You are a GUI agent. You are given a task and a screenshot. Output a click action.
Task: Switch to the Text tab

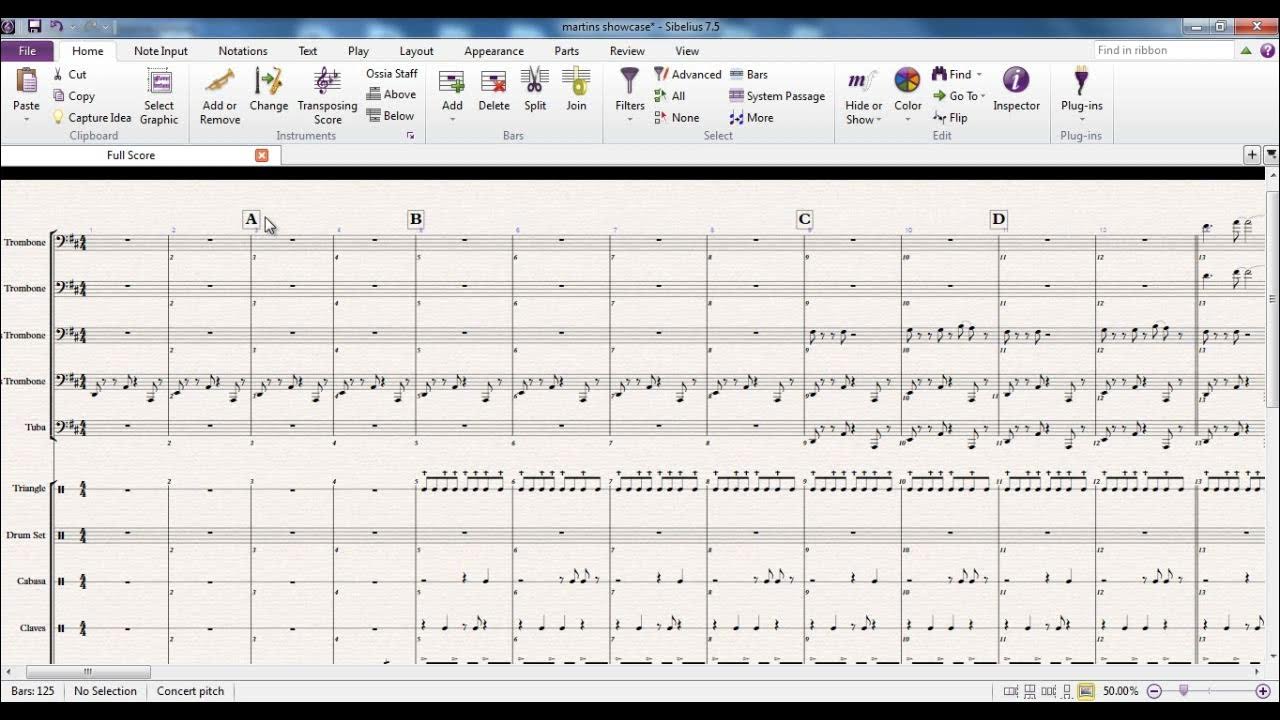[x=308, y=51]
